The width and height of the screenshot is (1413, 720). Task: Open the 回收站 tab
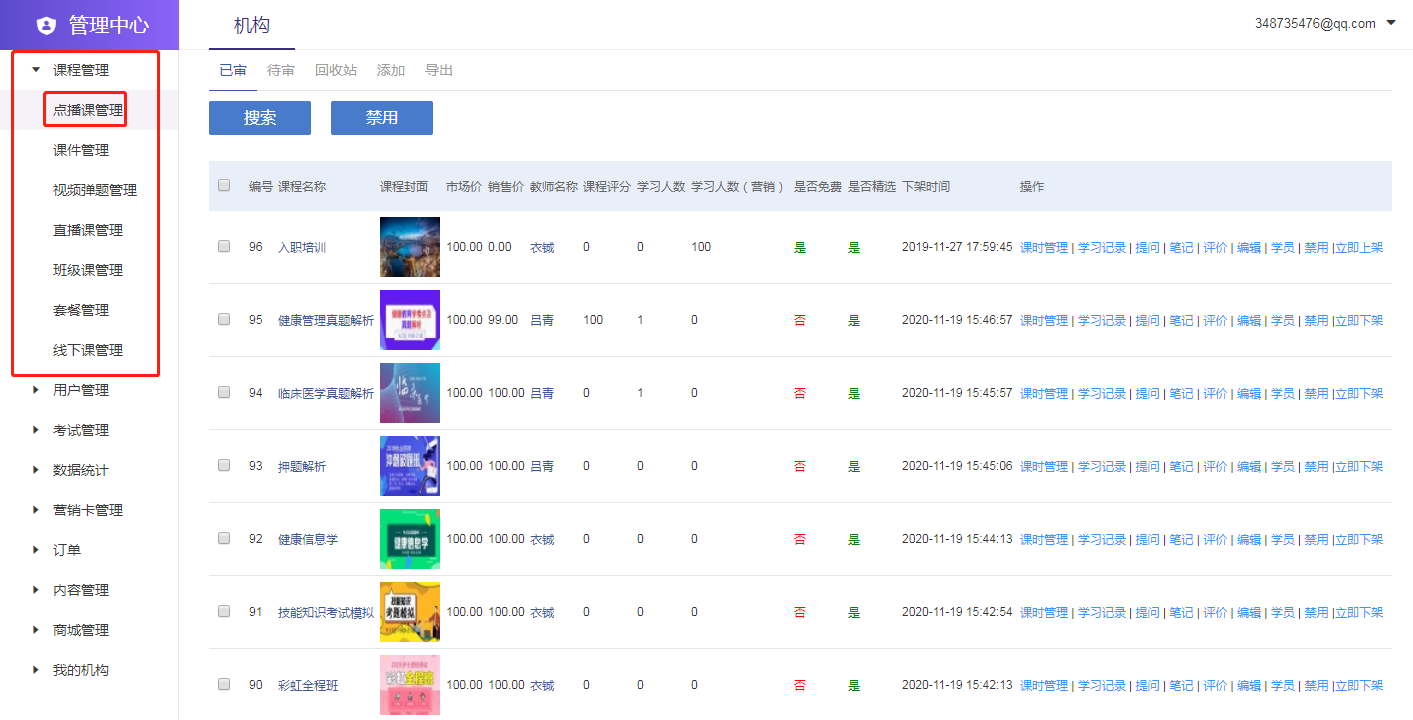(336, 70)
